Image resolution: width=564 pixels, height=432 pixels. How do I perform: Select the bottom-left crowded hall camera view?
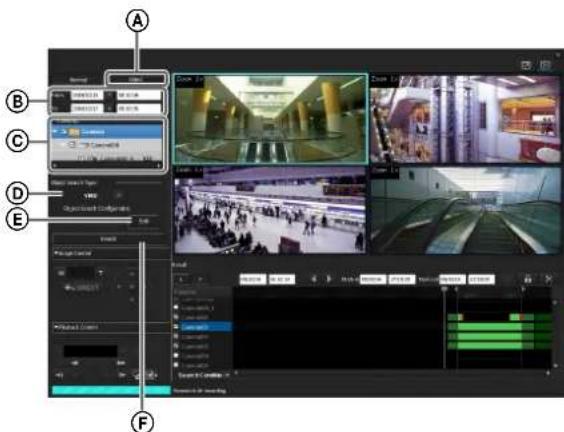click(x=270, y=210)
